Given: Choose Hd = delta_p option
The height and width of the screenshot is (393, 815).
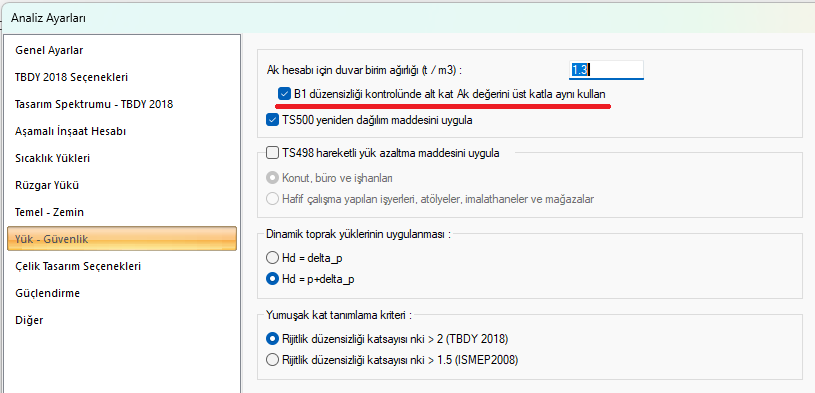Looking at the screenshot, I should point(272,258).
